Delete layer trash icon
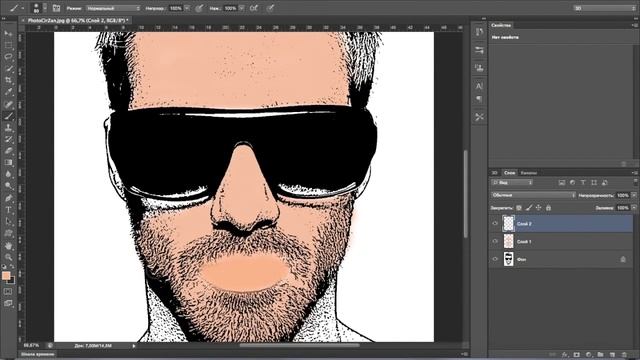Image resolution: width=640 pixels, height=360 pixels. pyautogui.click(x=624, y=355)
